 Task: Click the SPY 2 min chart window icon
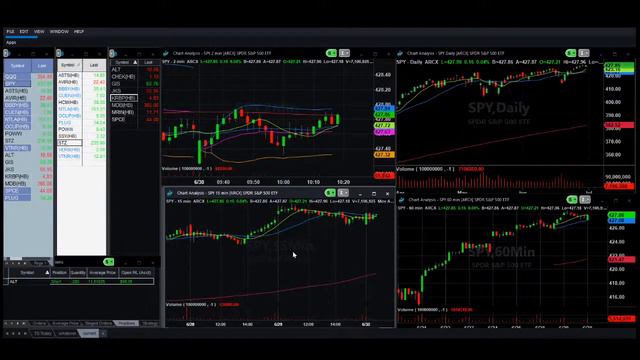[165, 53]
